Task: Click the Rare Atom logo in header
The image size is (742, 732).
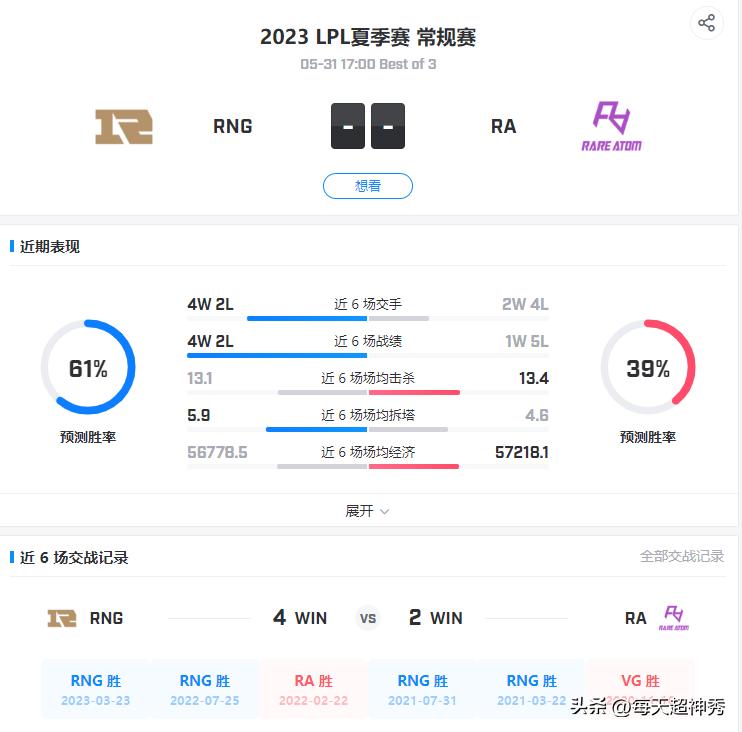Action: [611, 126]
